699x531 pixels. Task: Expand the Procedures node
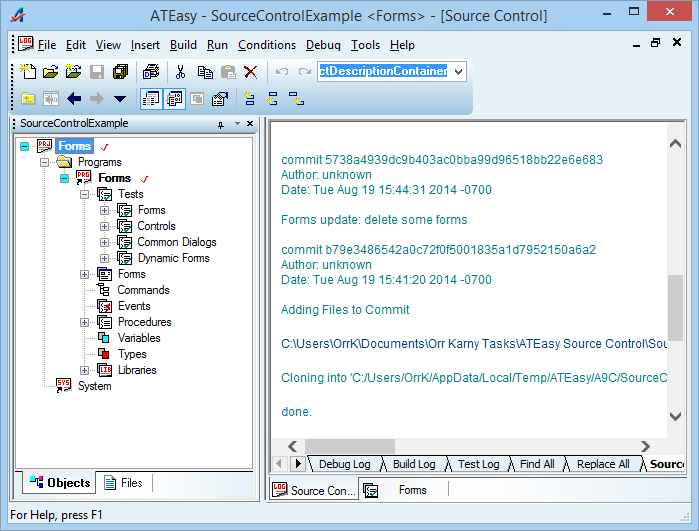pyautogui.click(x=84, y=322)
